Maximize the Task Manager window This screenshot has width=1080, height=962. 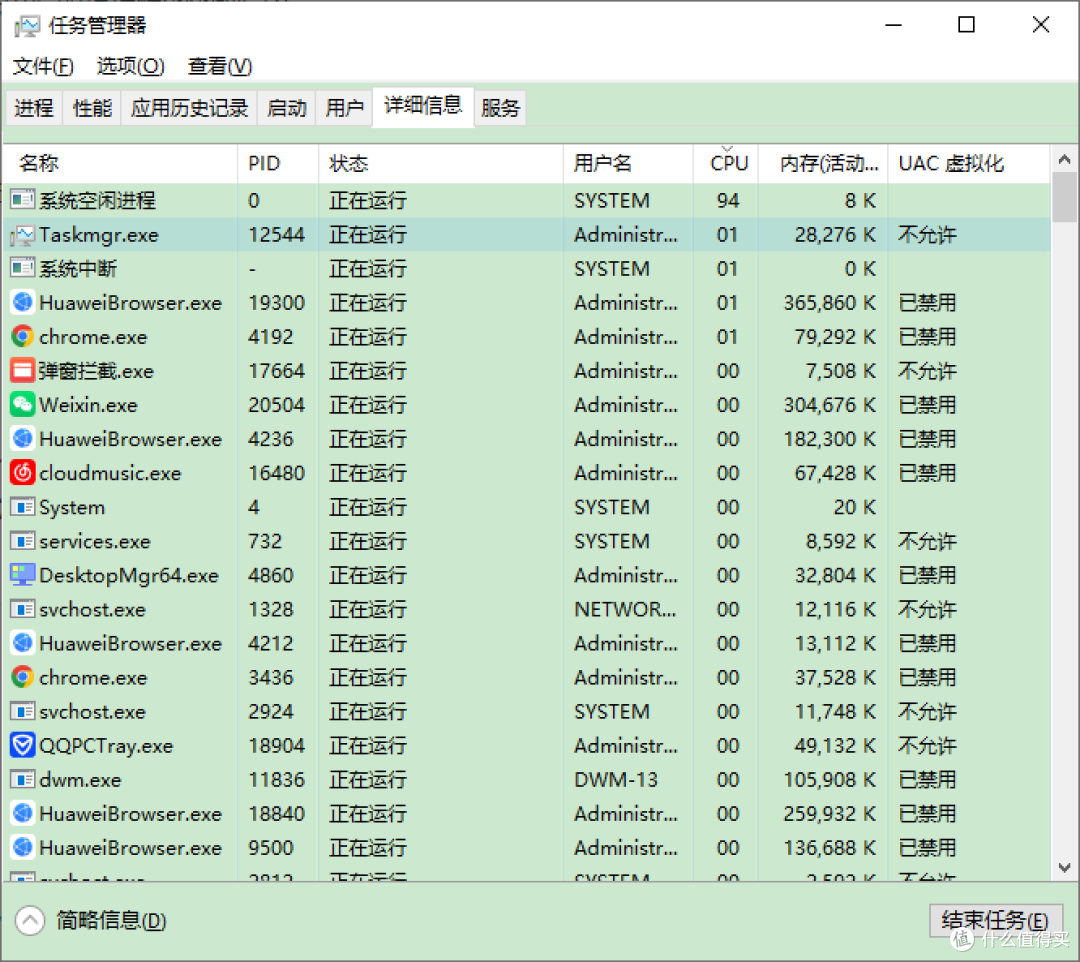pos(966,25)
